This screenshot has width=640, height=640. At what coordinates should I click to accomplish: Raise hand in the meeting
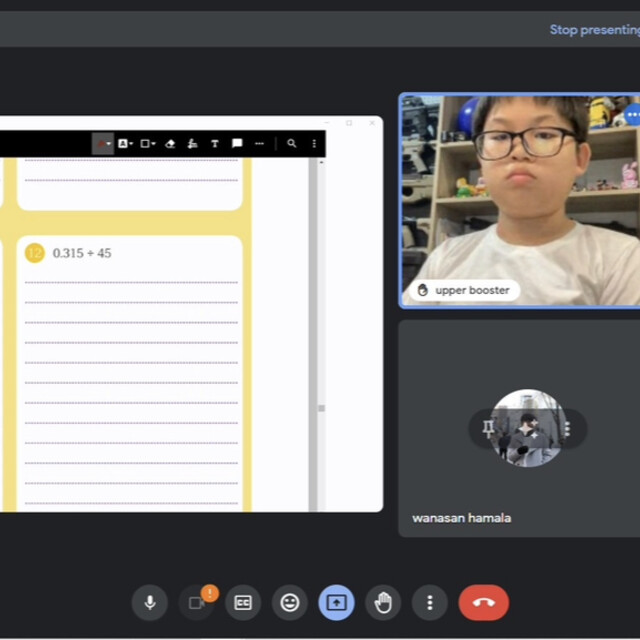(383, 602)
